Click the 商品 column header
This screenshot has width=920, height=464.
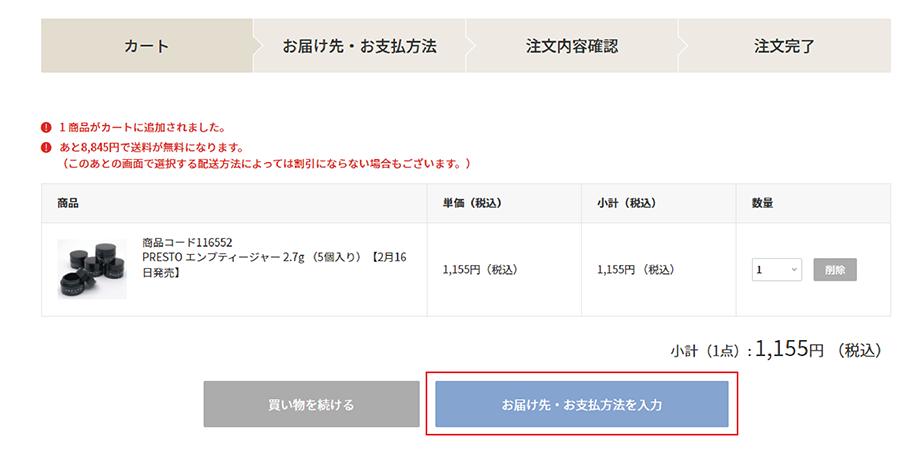(x=69, y=203)
